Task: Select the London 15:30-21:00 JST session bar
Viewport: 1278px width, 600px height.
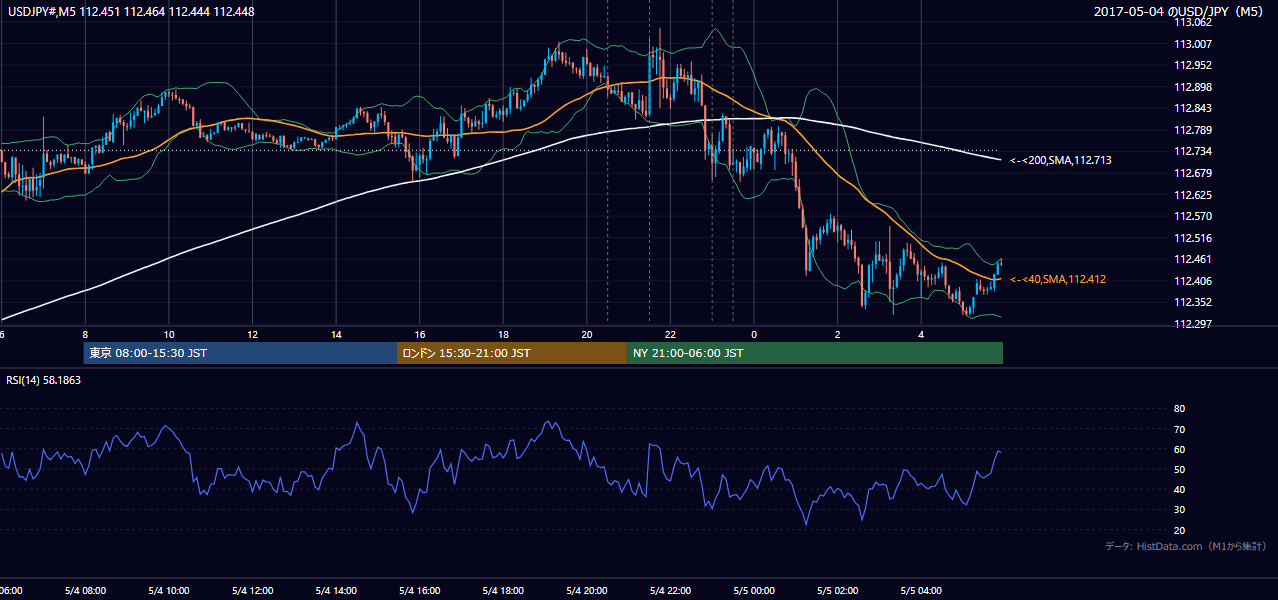Action: pyautogui.click(x=512, y=353)
